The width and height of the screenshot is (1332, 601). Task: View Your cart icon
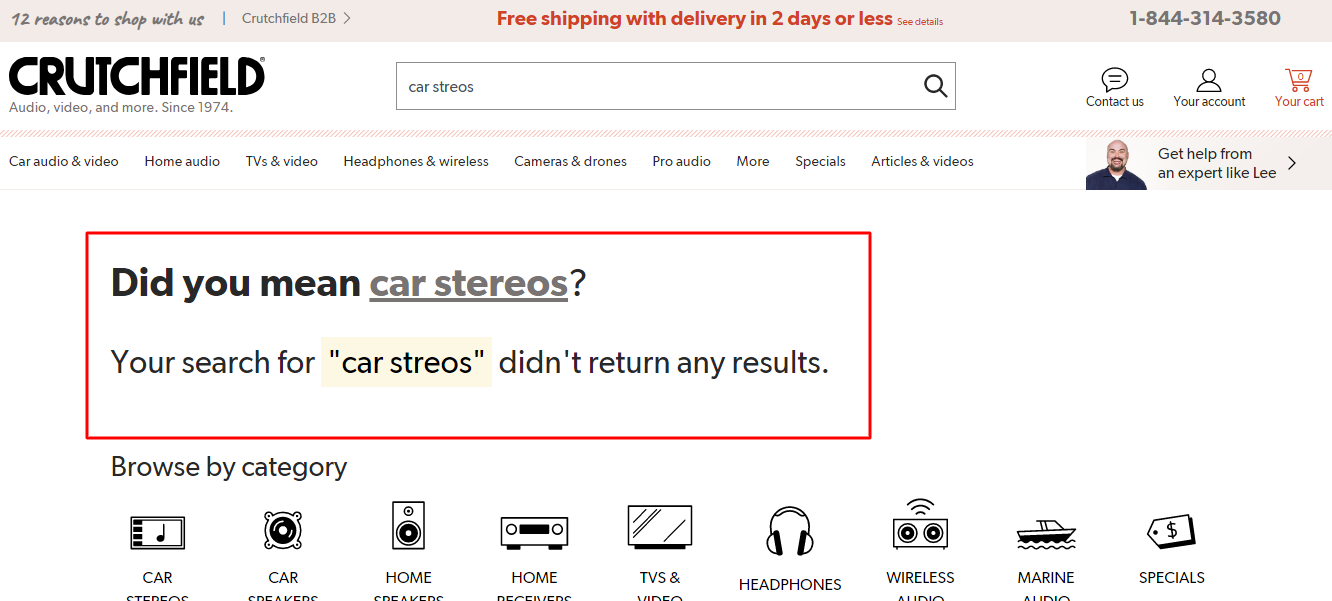tap(1298, 80)
